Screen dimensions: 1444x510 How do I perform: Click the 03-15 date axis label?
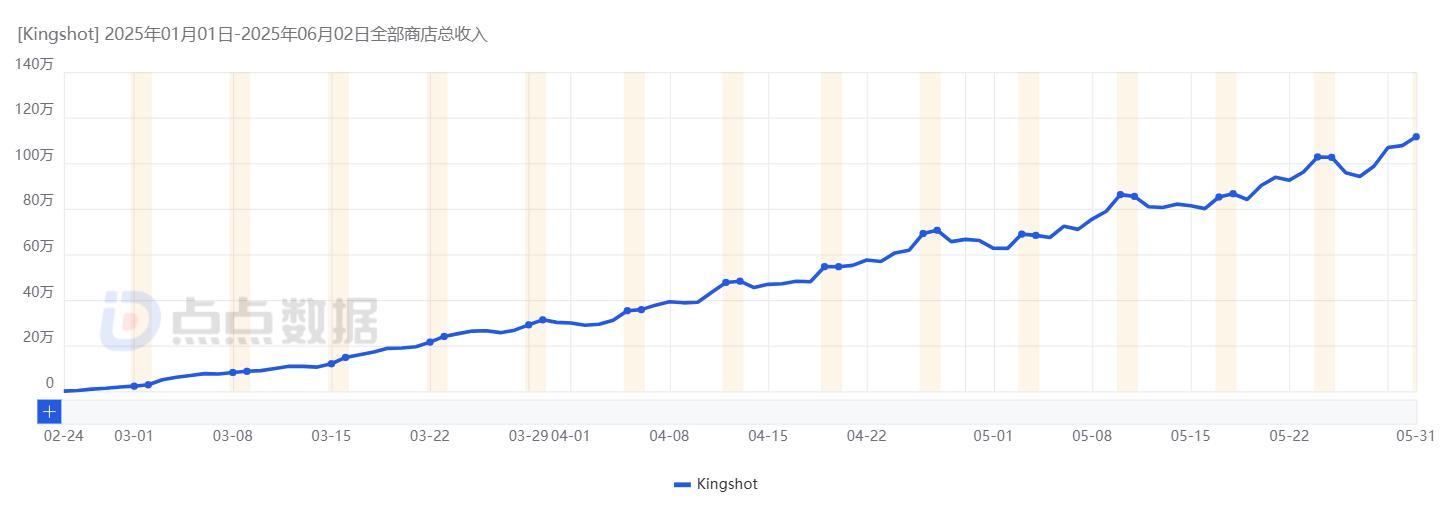click(x=331, y=436)
